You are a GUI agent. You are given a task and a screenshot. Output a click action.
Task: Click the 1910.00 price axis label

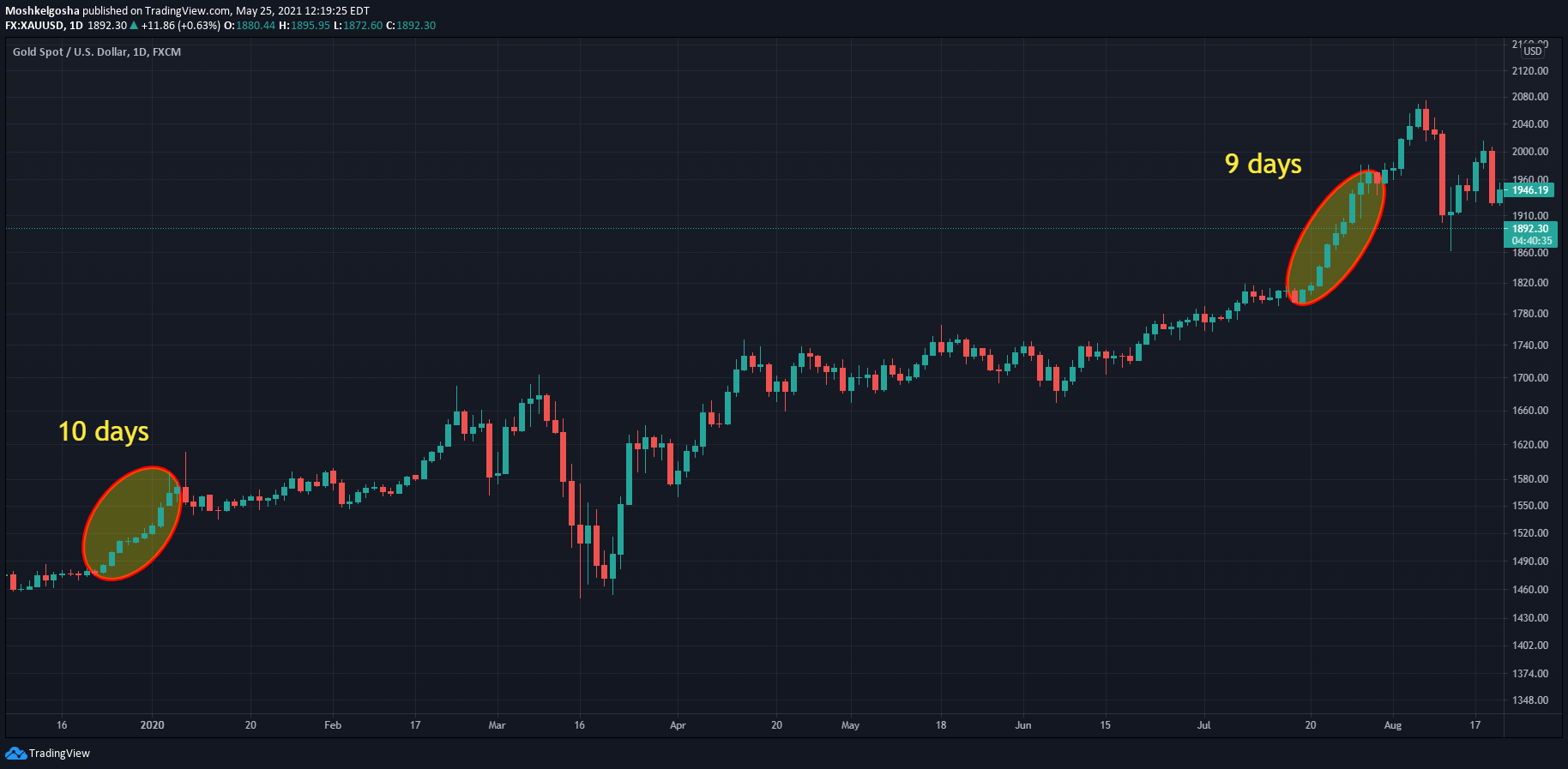[1530, 216]
